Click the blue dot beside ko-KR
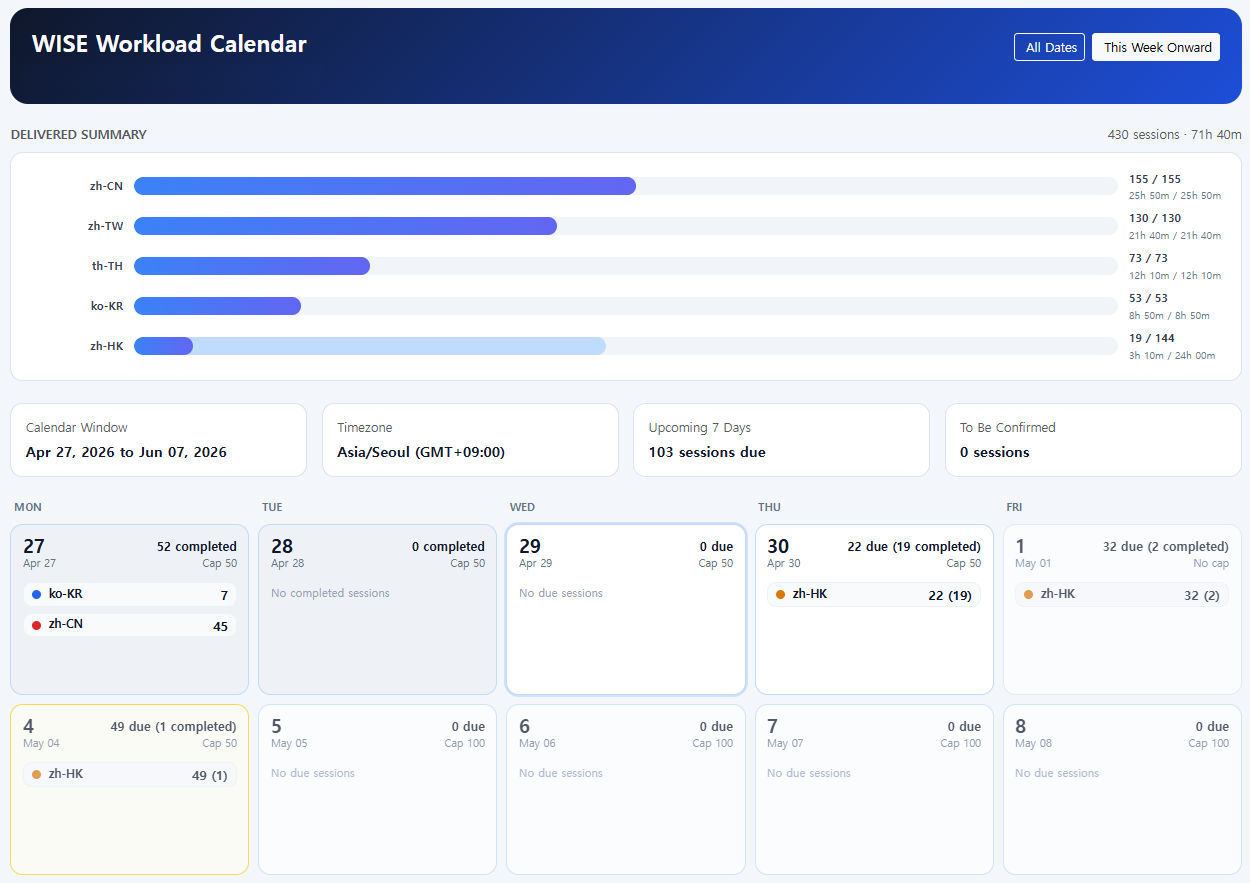1250x883 pixels. tap(37, 595)
